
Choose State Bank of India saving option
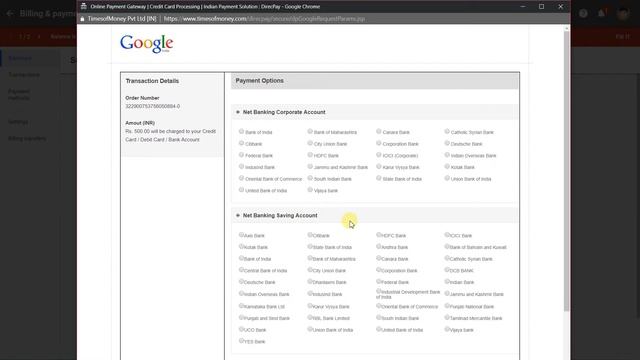pos(310,247)
